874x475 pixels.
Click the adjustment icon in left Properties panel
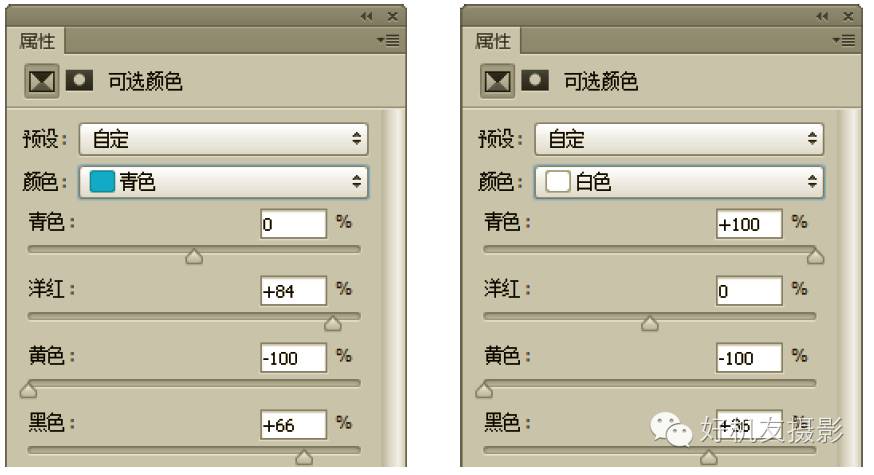point(42,81)
